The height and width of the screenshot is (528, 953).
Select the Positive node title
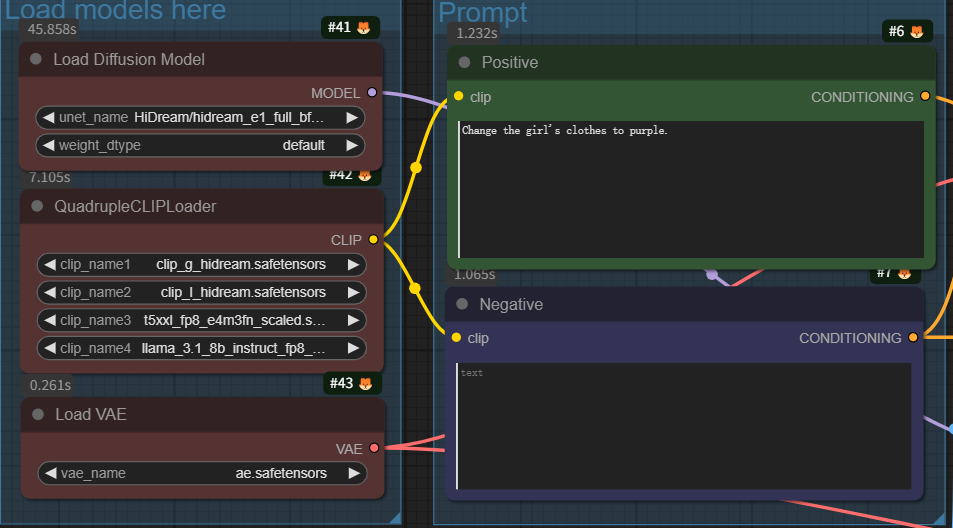(510, 63)
